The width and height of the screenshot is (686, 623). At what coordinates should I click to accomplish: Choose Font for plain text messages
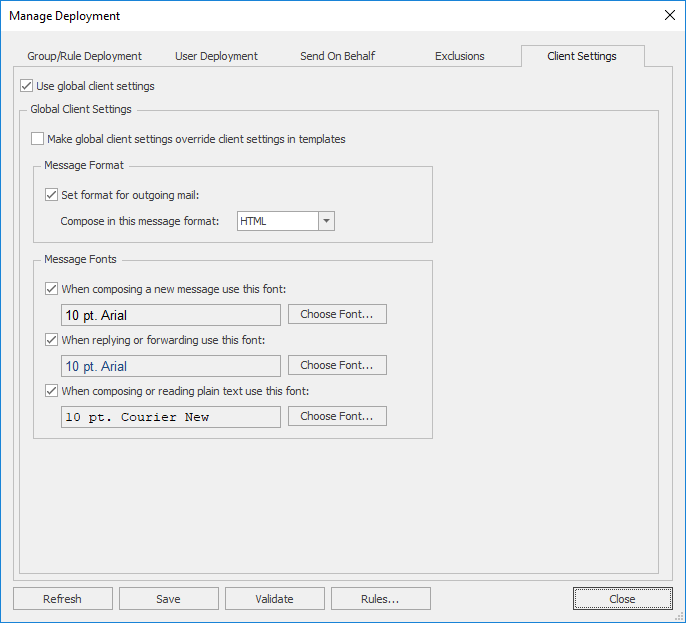point(337,416)
